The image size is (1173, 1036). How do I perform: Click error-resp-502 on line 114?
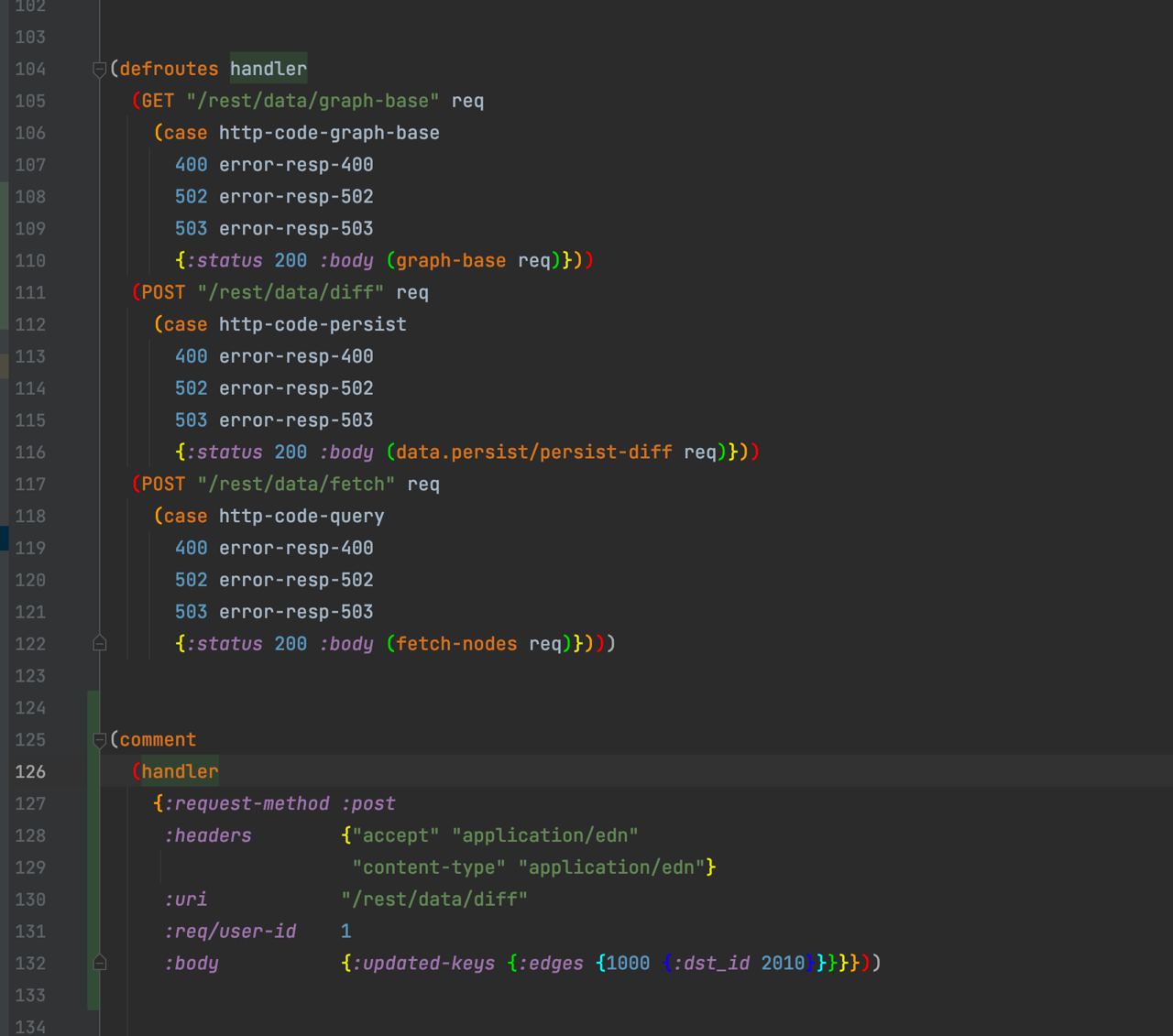click(296, 388)
